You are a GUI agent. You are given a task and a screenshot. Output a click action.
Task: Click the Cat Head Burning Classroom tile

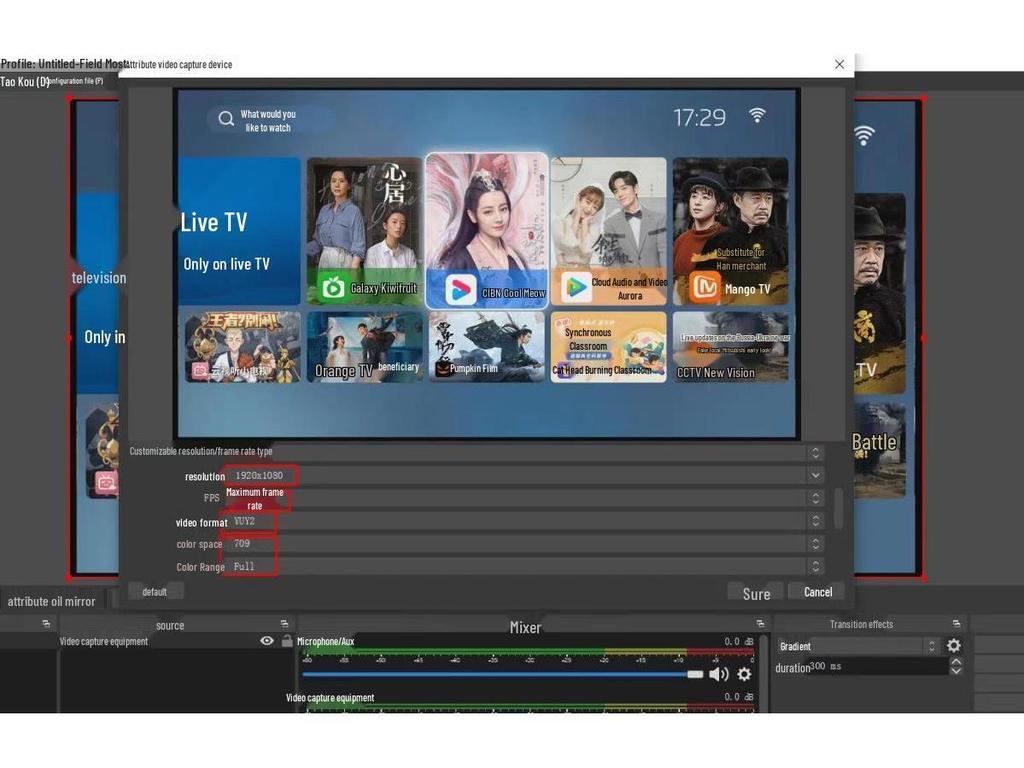pyautogui.click(x=608, y=347)
